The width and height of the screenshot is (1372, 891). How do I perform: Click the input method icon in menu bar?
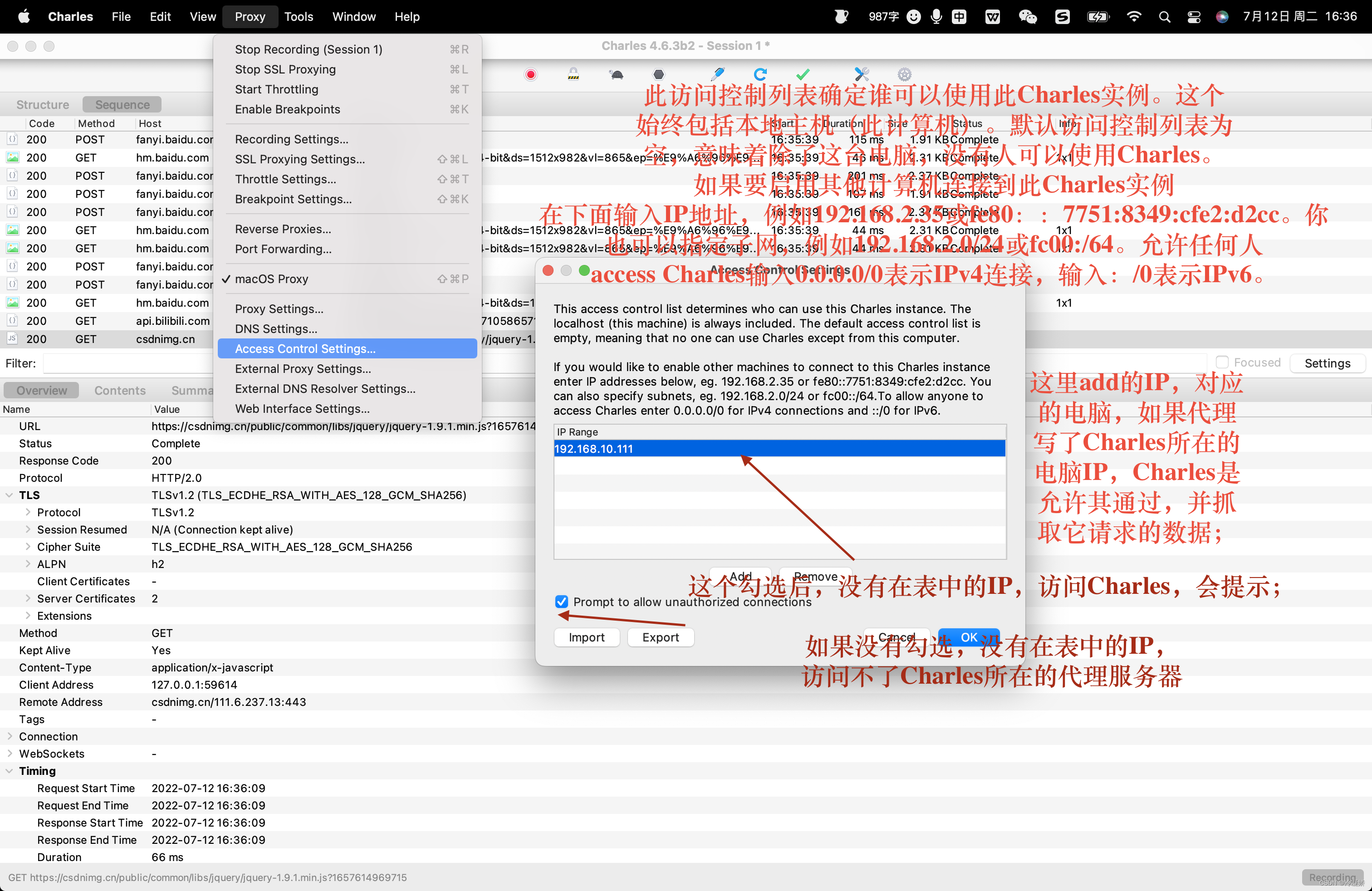[959, 17]
